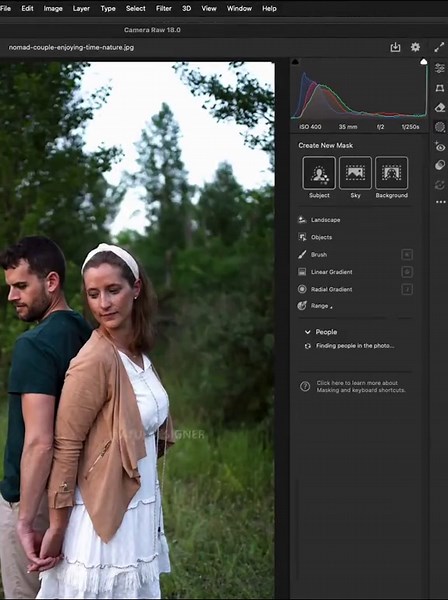This screenshot has height=600, width=448.
Task: Toggle shadow clipping warning triangle
Action: [295, 61]
